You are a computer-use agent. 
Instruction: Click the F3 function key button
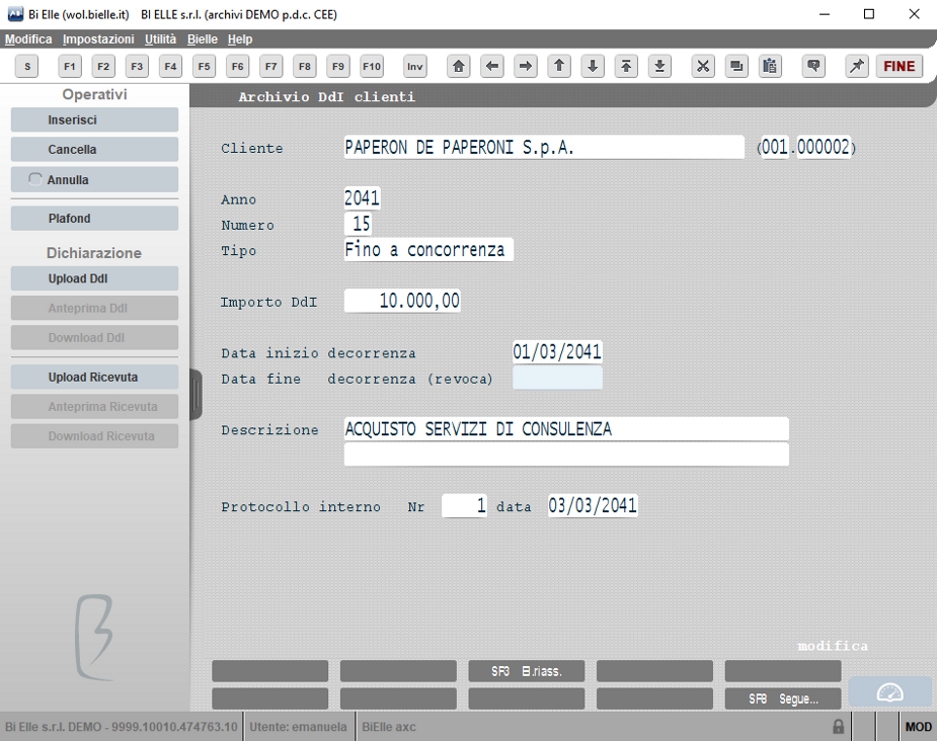click(x=137, y=66)
